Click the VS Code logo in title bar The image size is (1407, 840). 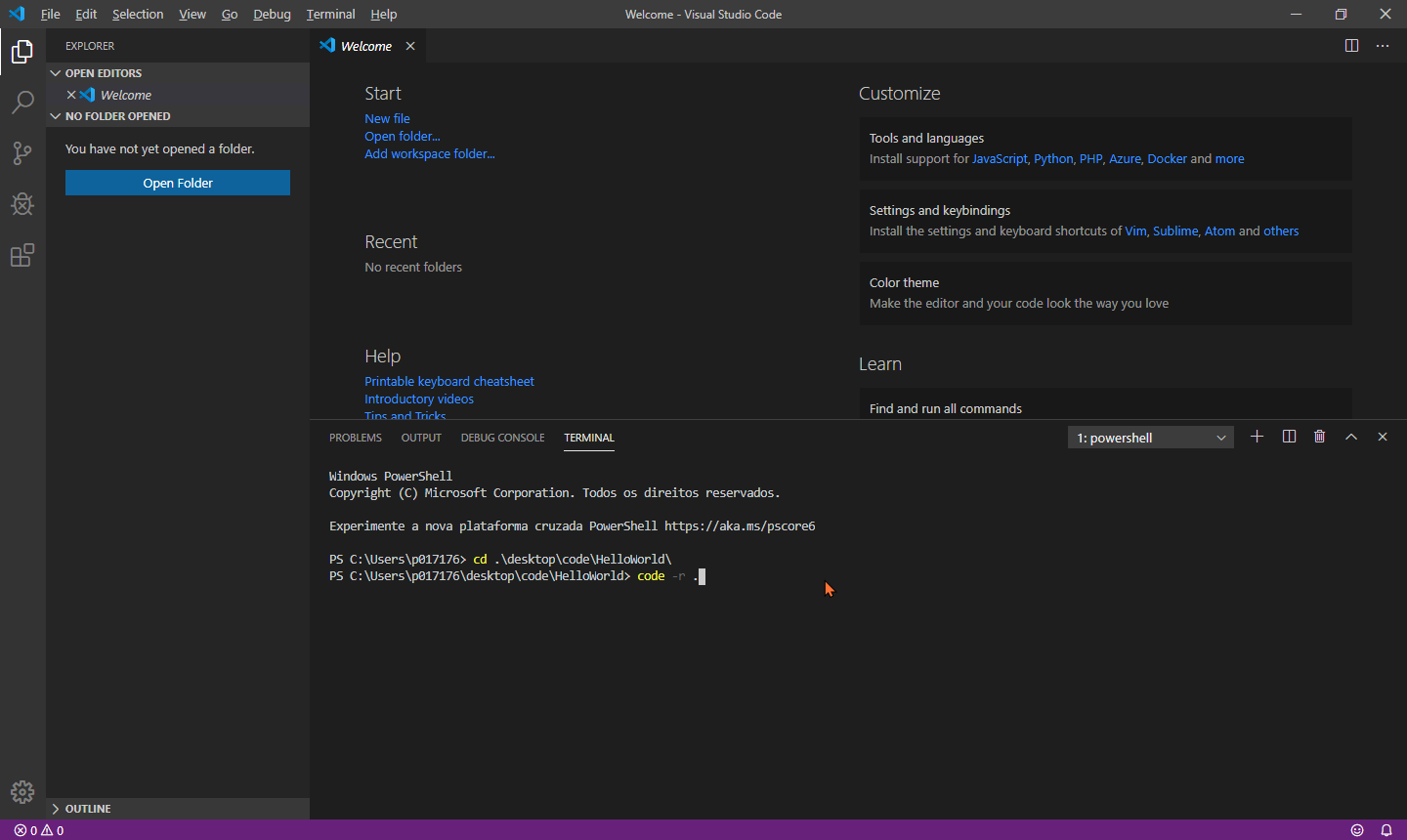click(x=17, y=14)
